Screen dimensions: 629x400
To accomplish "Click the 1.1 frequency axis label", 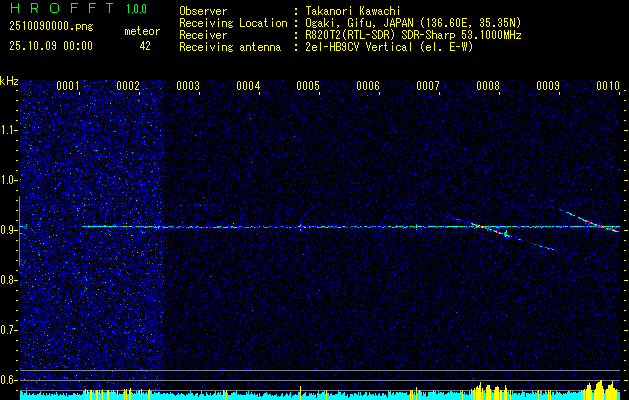I will (9, 130).
